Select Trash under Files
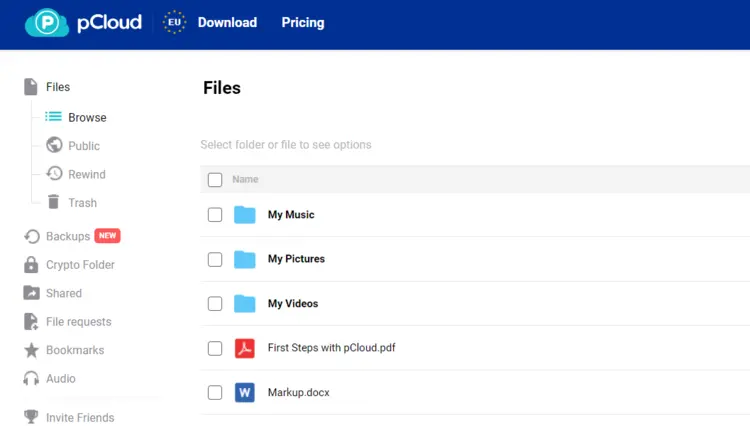 tap(82, 203)
